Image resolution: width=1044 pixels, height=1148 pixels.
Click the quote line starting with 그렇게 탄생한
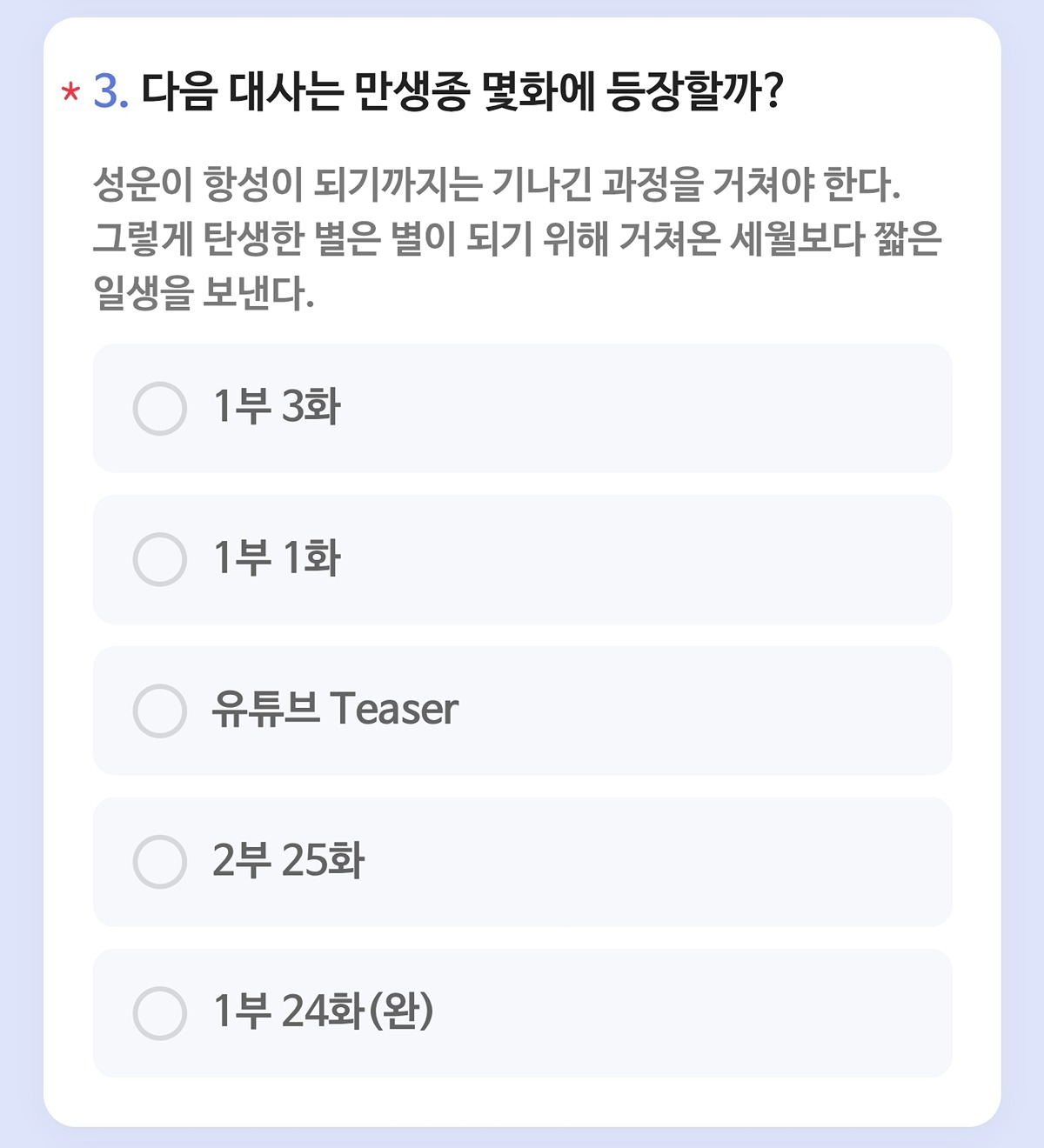517,239
